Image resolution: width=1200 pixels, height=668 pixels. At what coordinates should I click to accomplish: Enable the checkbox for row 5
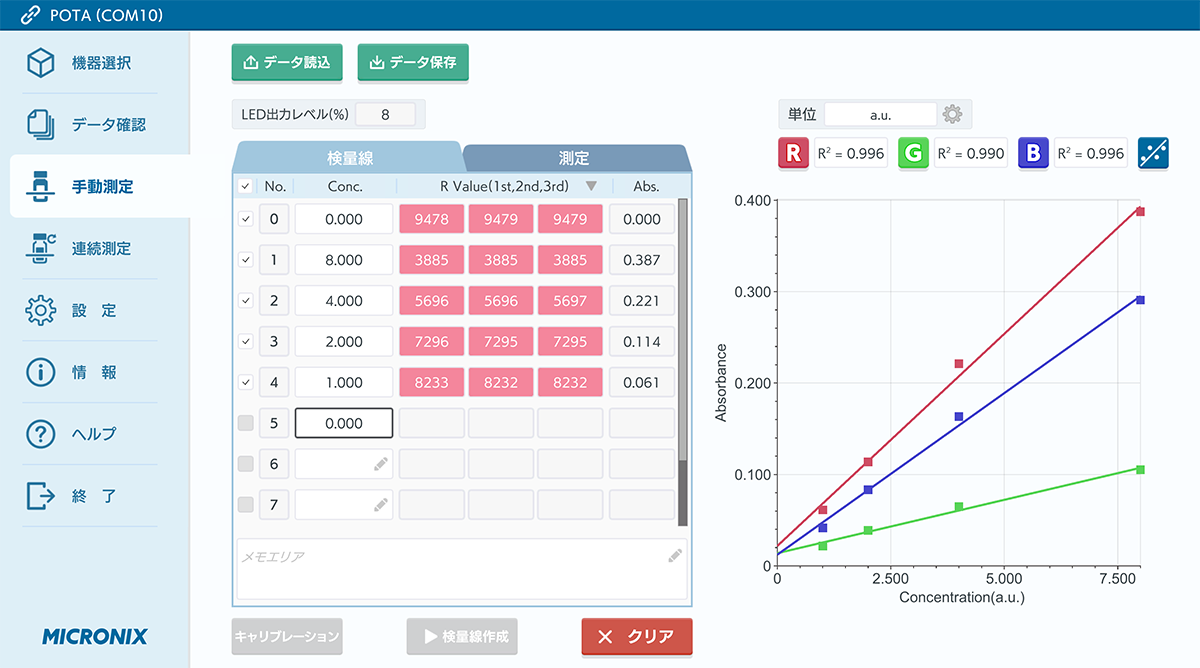click(x=246, y=423)
